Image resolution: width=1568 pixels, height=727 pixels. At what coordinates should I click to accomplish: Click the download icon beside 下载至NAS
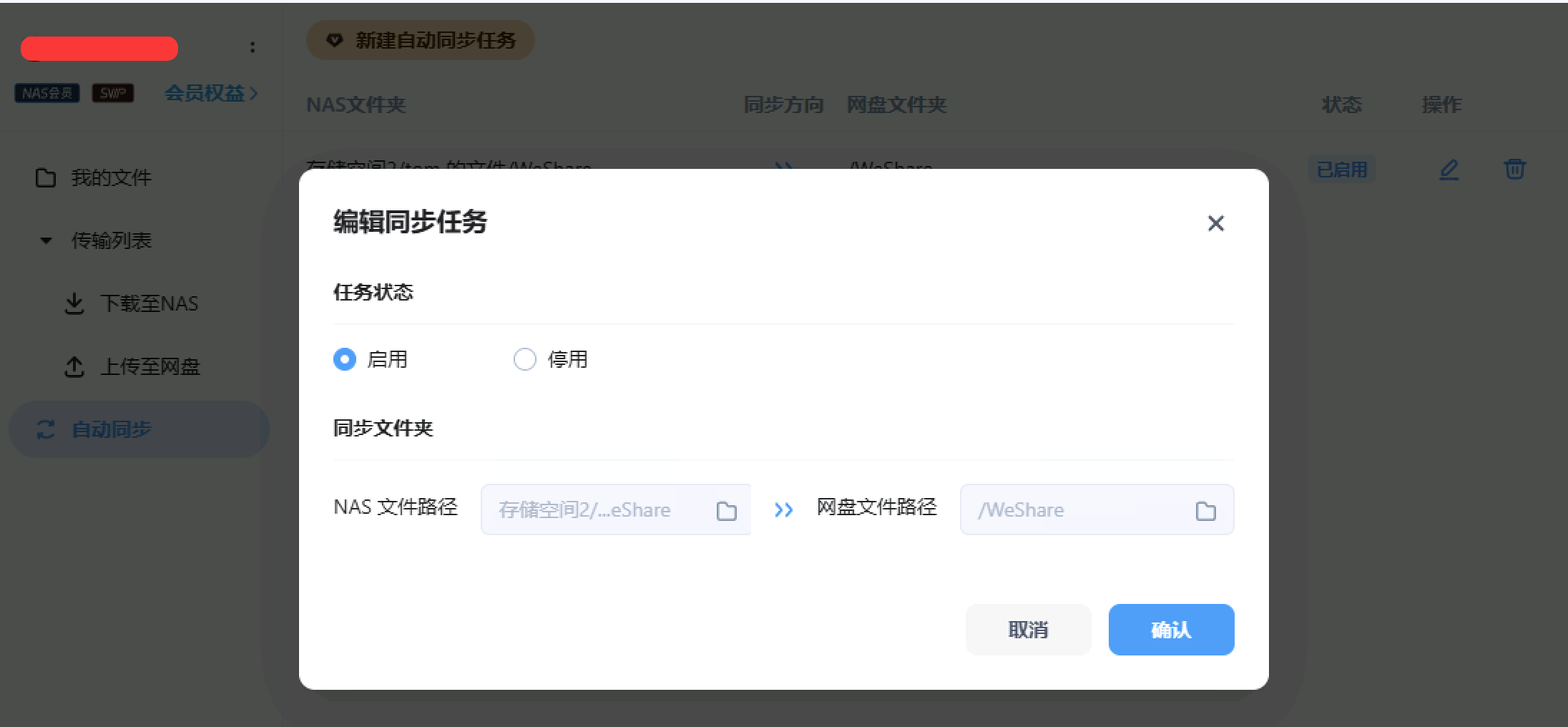click(x=74, y=303)
